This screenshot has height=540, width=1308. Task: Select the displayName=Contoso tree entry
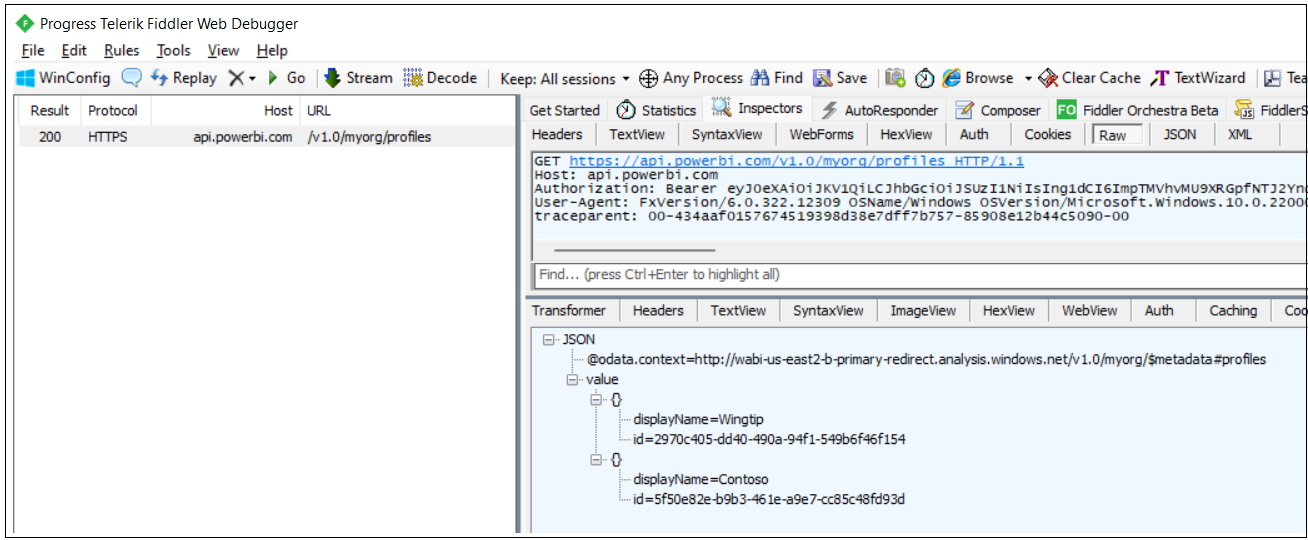700,479
